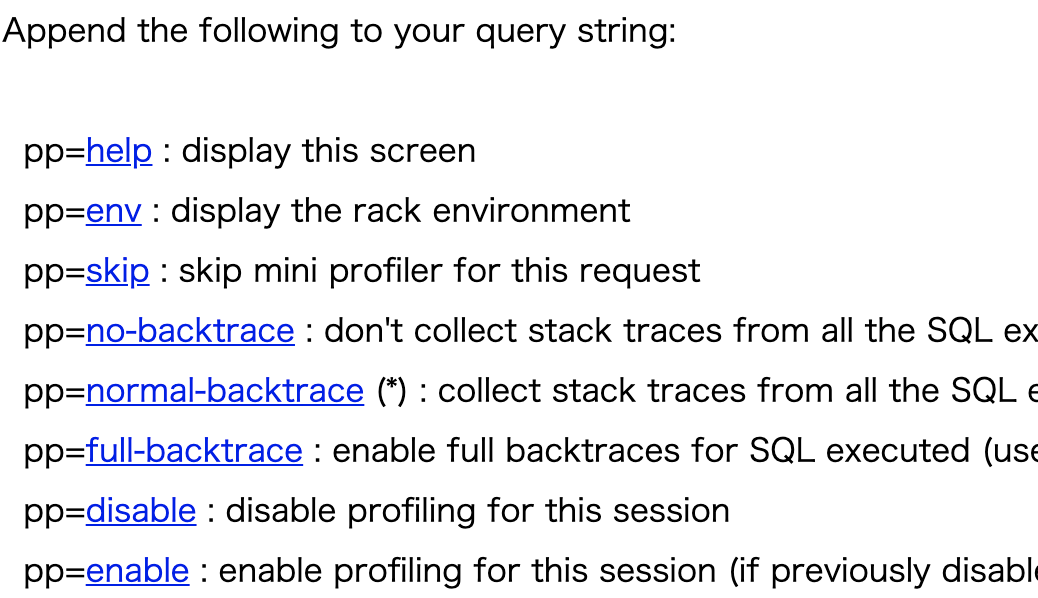Select the normal-backtrace link

click(224, 391)
